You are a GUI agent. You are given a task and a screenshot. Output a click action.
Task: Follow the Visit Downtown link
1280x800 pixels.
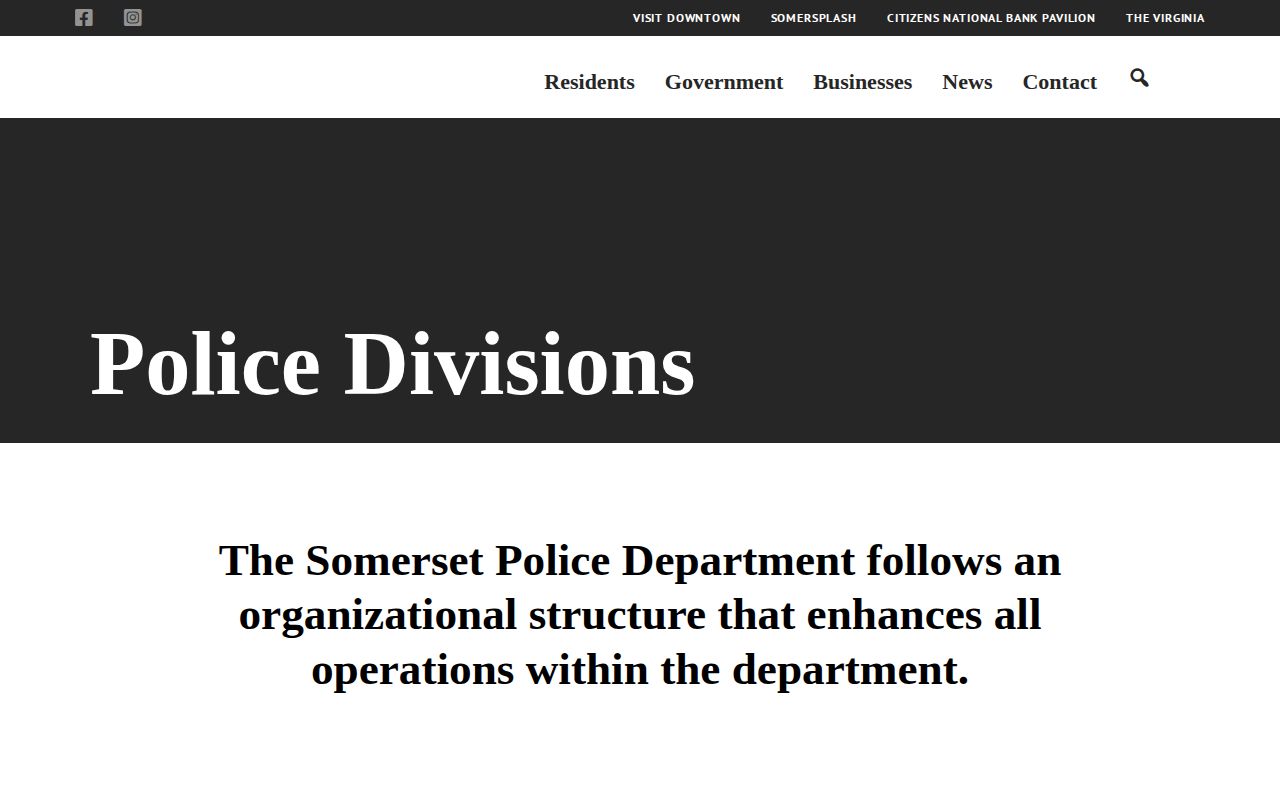[686, 18]
